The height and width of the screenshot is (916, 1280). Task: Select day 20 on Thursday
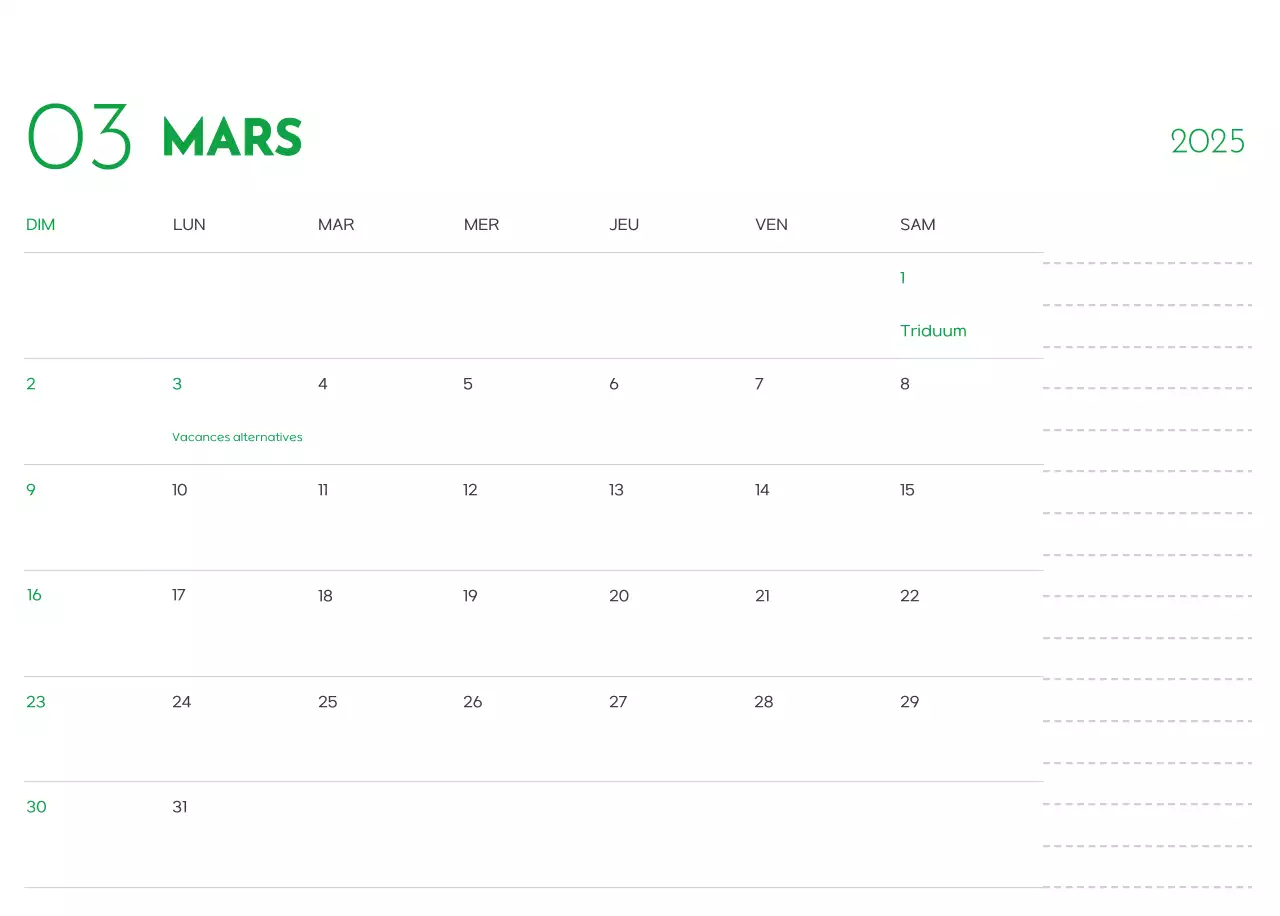click(619, 596)
